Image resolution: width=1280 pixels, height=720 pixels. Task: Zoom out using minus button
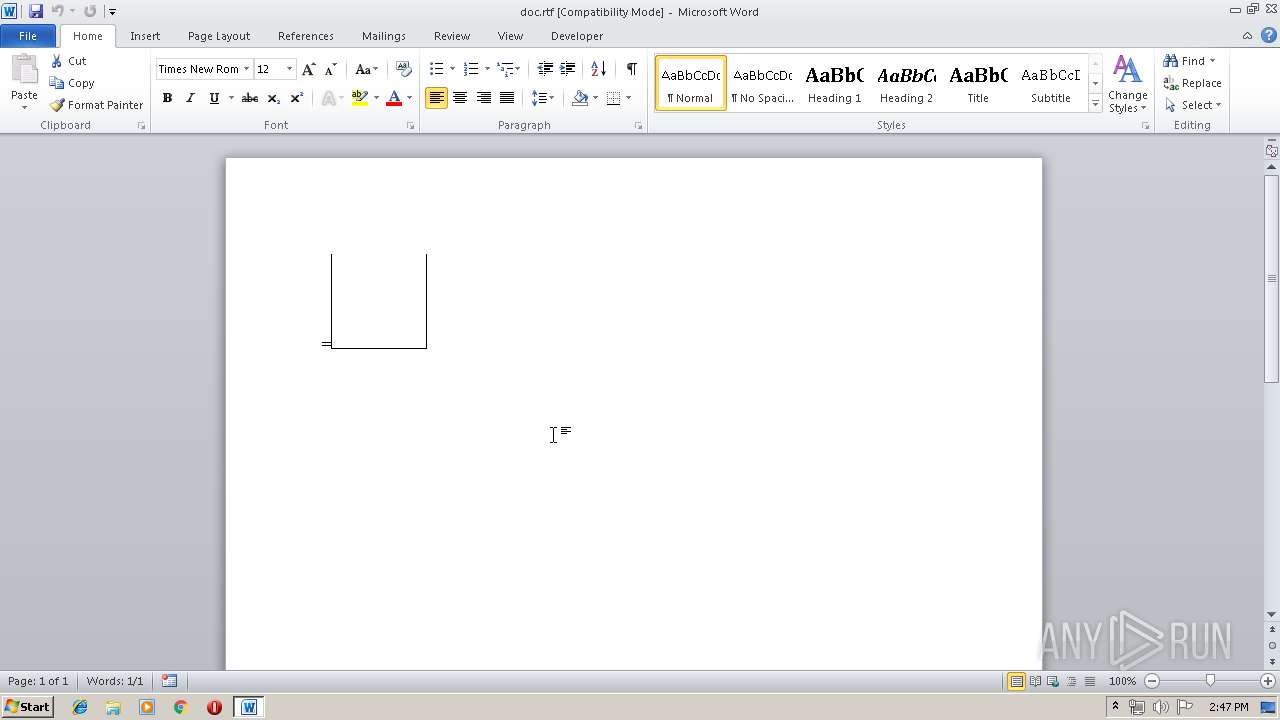click(x=1152, y=681)
